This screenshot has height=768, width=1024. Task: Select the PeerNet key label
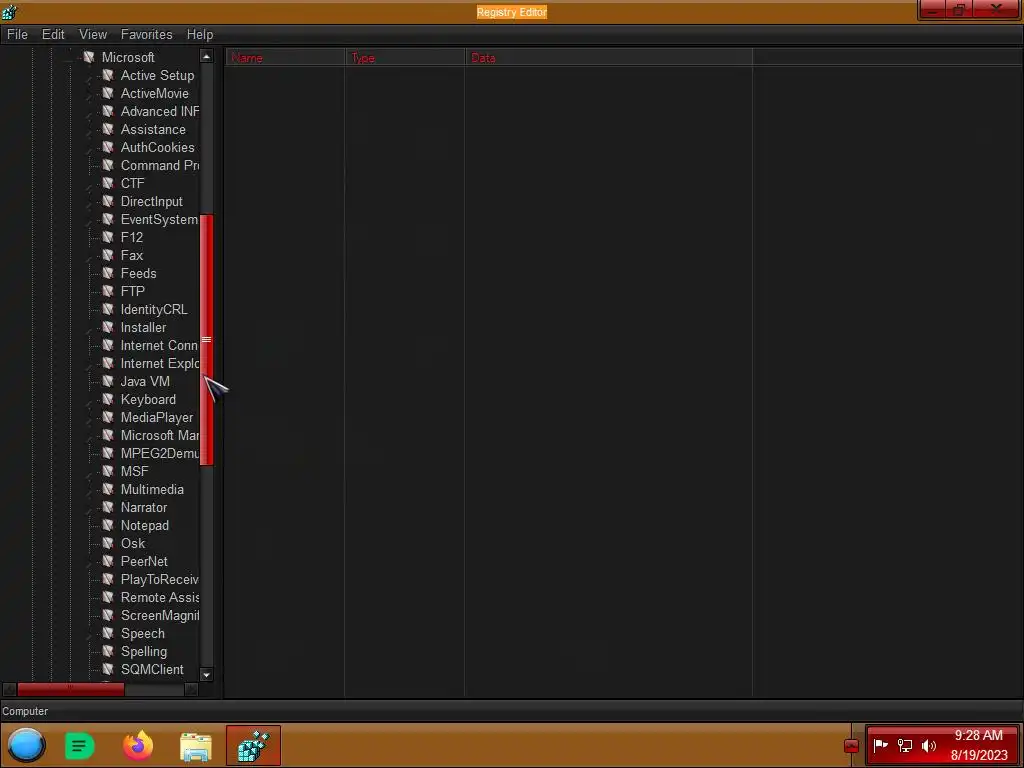pyautogui.click(x=144, y=561)
